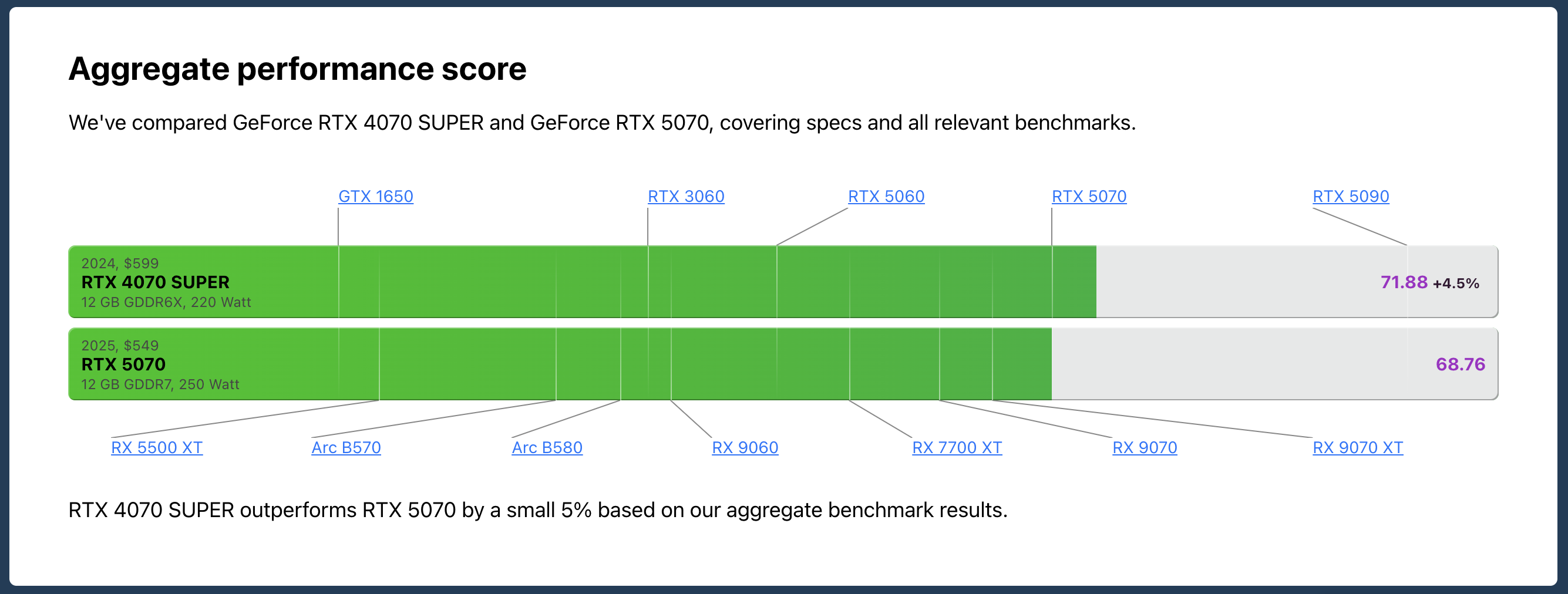This screenshot has width=1568, height=594.
Task: Visit the RX 9070 XT link
Action: coord(1357,448)
